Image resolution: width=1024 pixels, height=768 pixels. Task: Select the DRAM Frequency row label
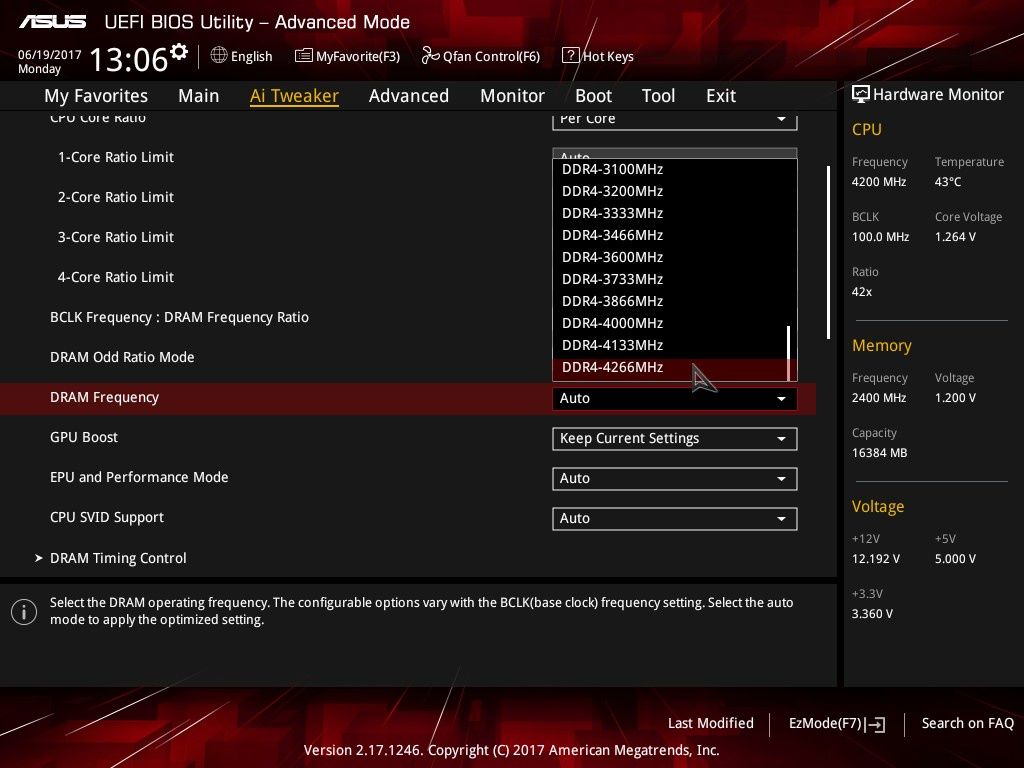tap(104, 397)
